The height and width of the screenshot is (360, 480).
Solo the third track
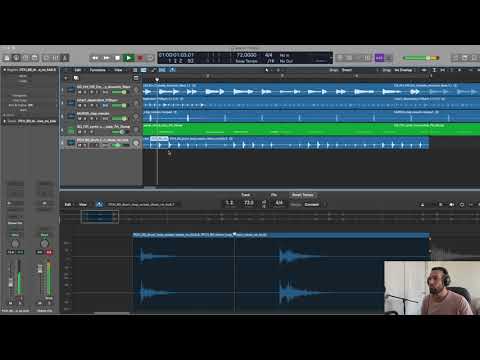pos(85,119)
